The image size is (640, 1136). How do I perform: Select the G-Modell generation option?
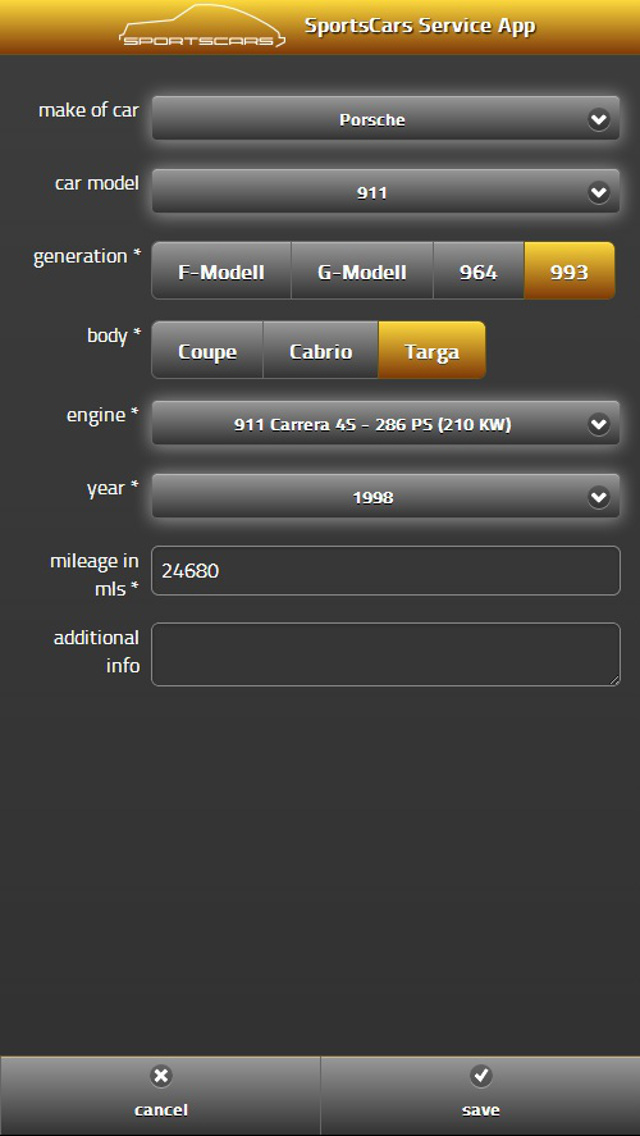[x=362, y=271]
